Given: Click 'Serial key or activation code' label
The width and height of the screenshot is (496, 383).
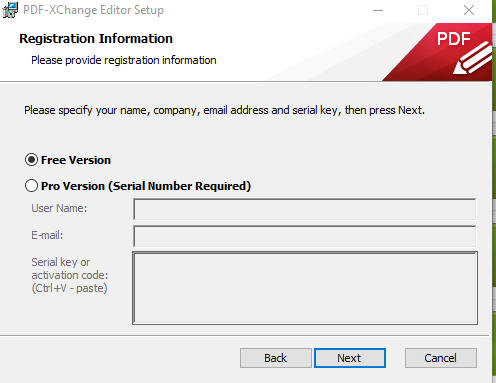Looking at the screenshot, I should [x=70, y=275].
